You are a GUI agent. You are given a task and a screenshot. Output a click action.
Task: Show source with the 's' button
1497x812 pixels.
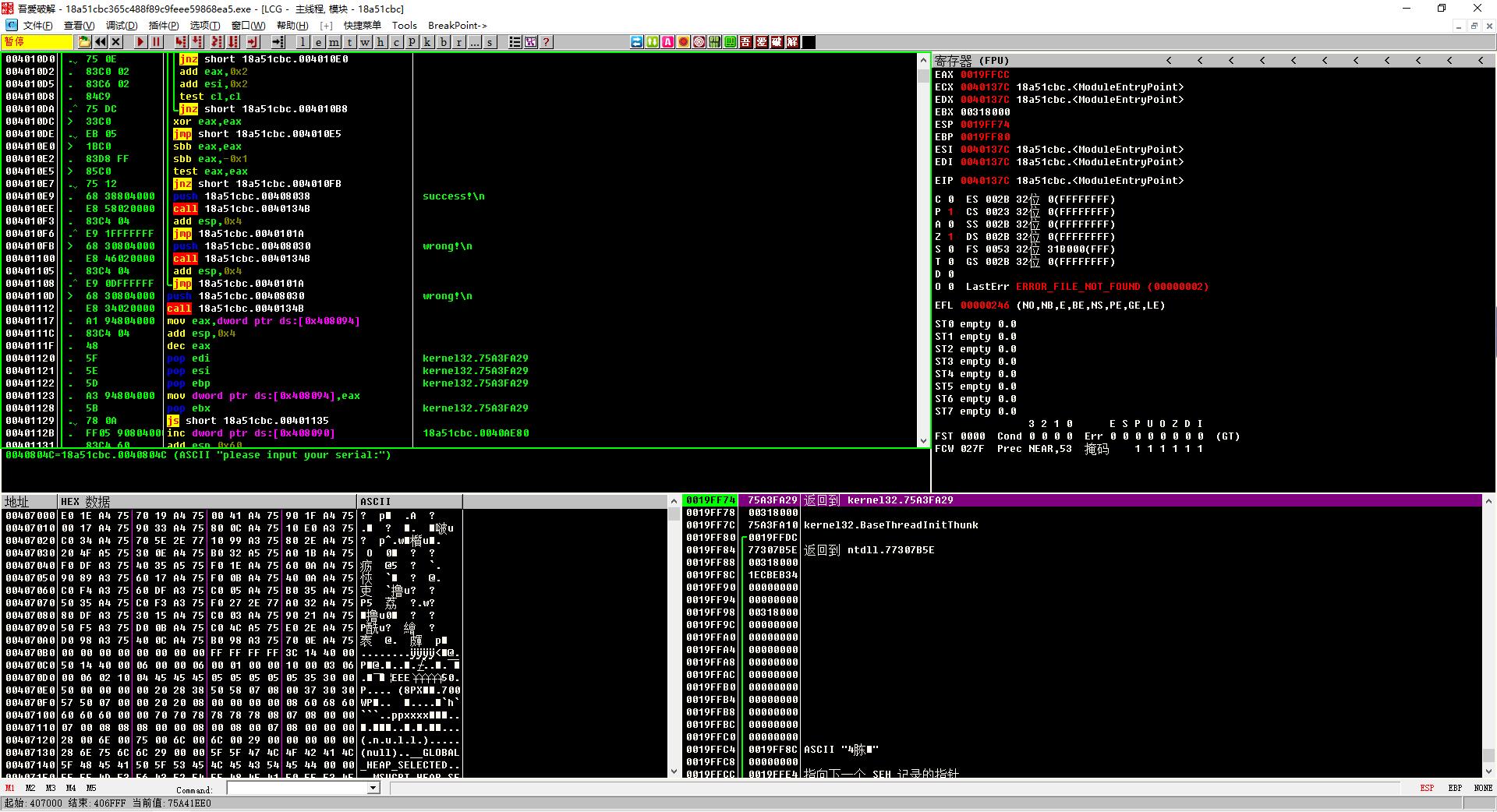click(490, 42)
